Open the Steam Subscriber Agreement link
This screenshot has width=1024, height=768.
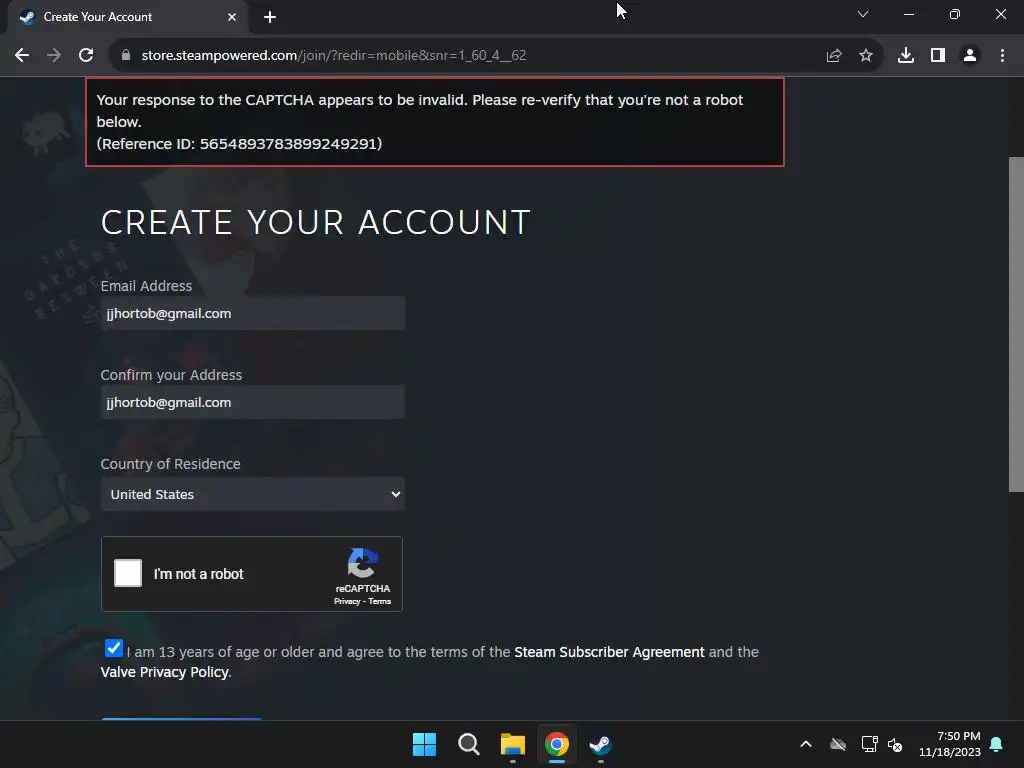coord(609,652)
